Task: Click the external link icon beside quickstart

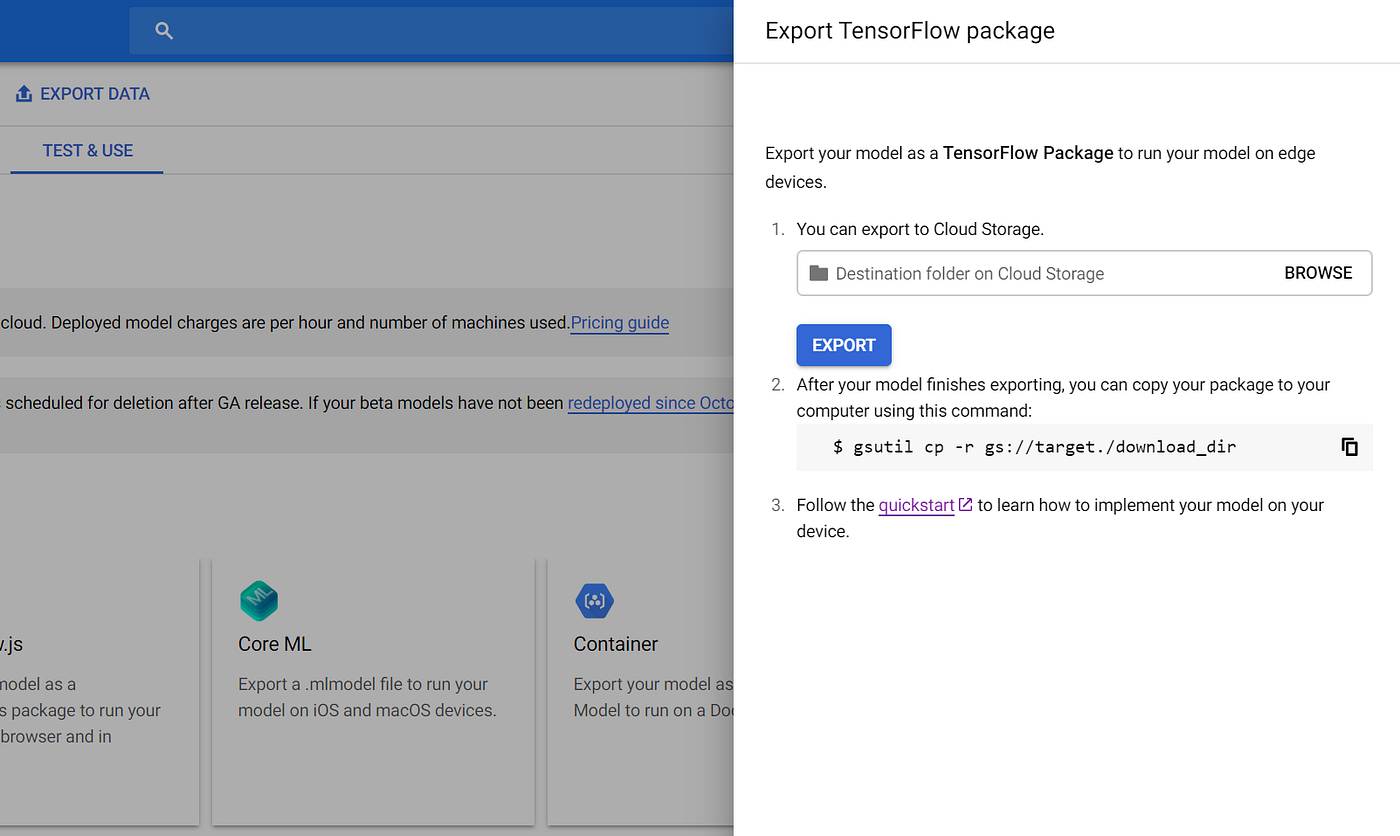Action: tap(965, 505)
